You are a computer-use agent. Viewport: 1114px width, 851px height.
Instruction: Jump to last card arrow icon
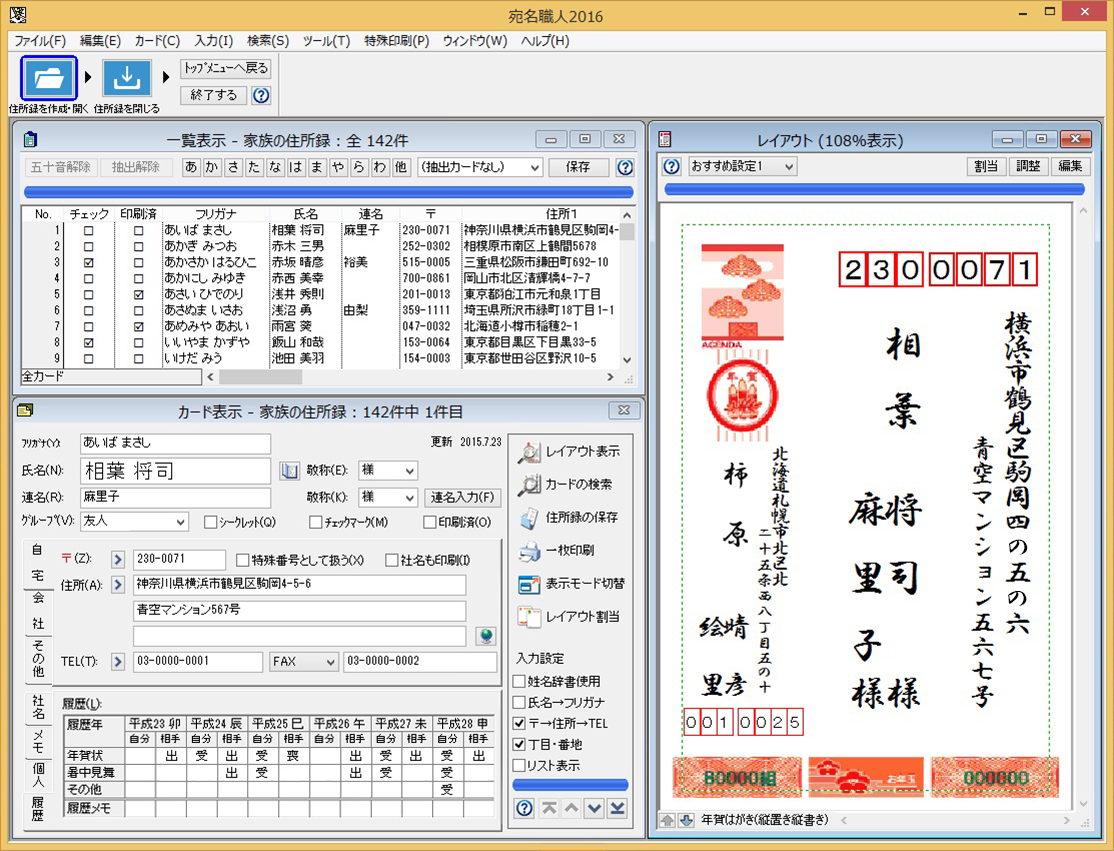pos(617,808)
